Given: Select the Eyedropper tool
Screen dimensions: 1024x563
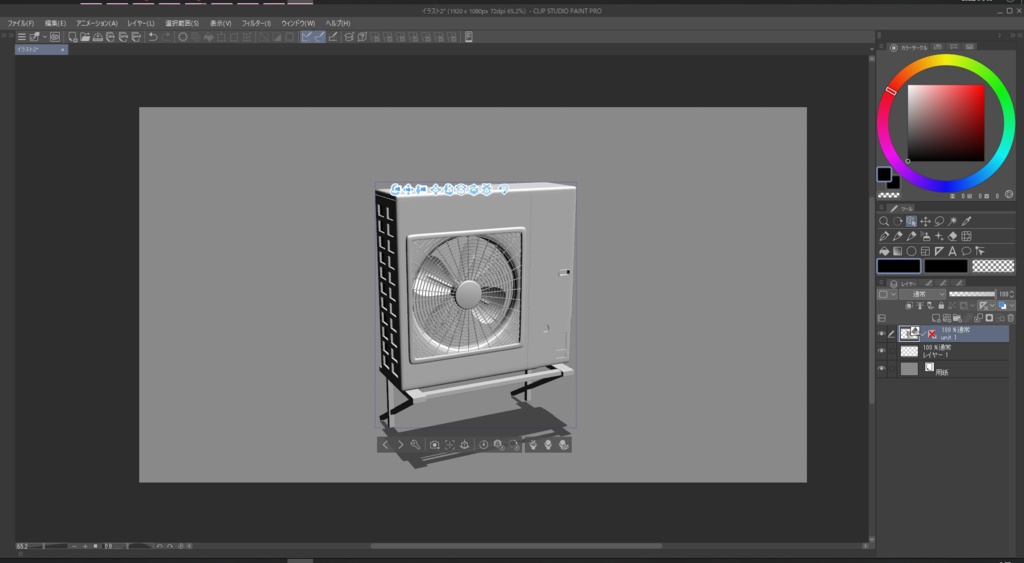Looking at the screenshot, I should point(967,221).
